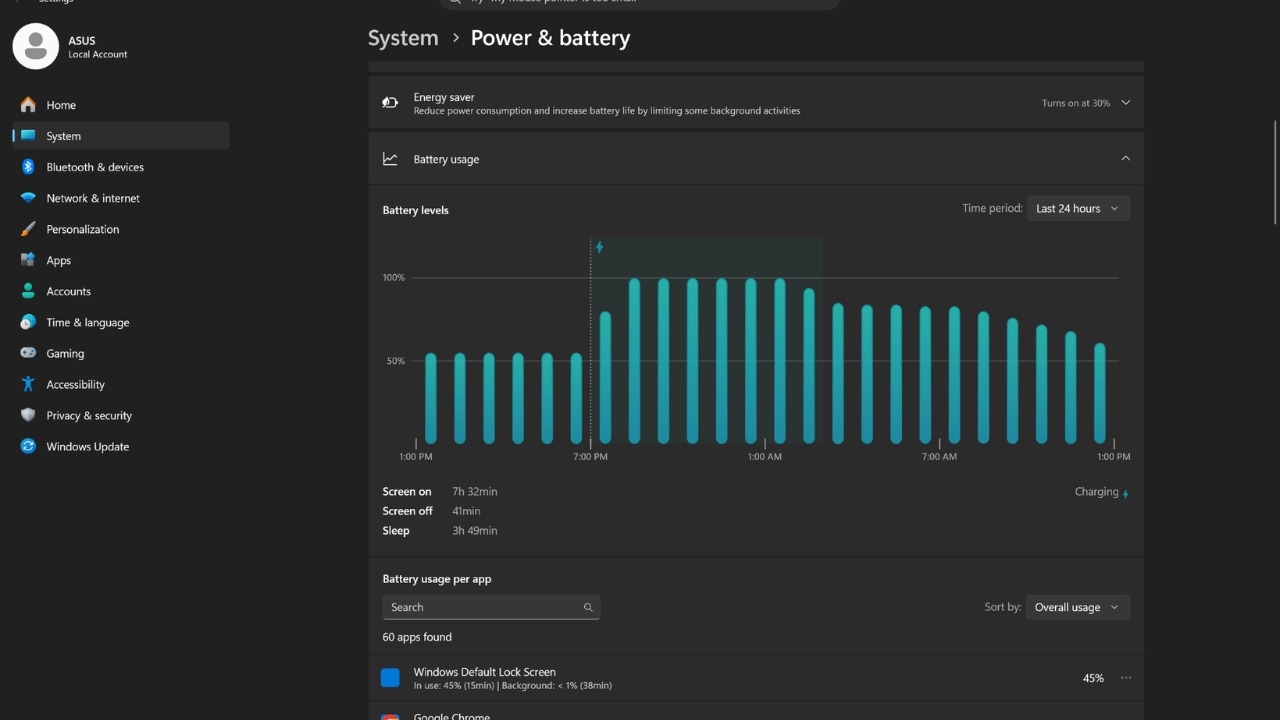Collapse the Battery usage section
Screen dimensions: 1280x720
pos(1126,158)
